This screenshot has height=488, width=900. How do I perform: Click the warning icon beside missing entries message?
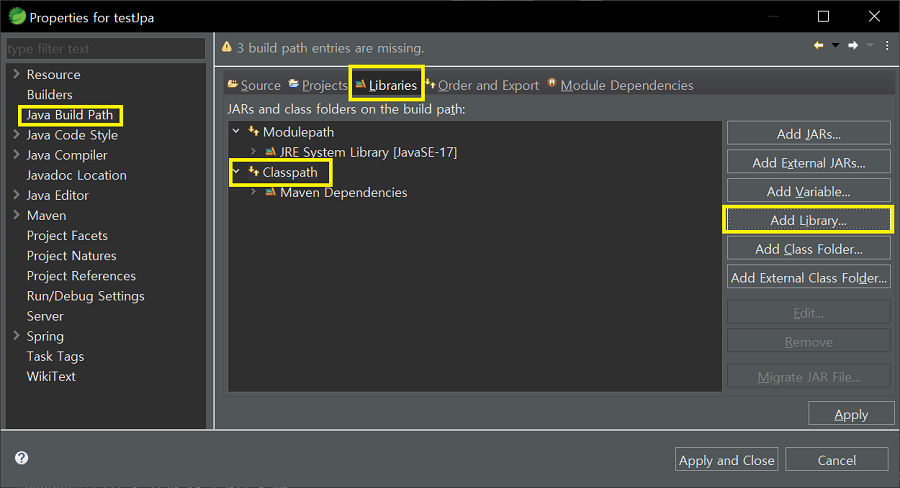tap(227, 47)
